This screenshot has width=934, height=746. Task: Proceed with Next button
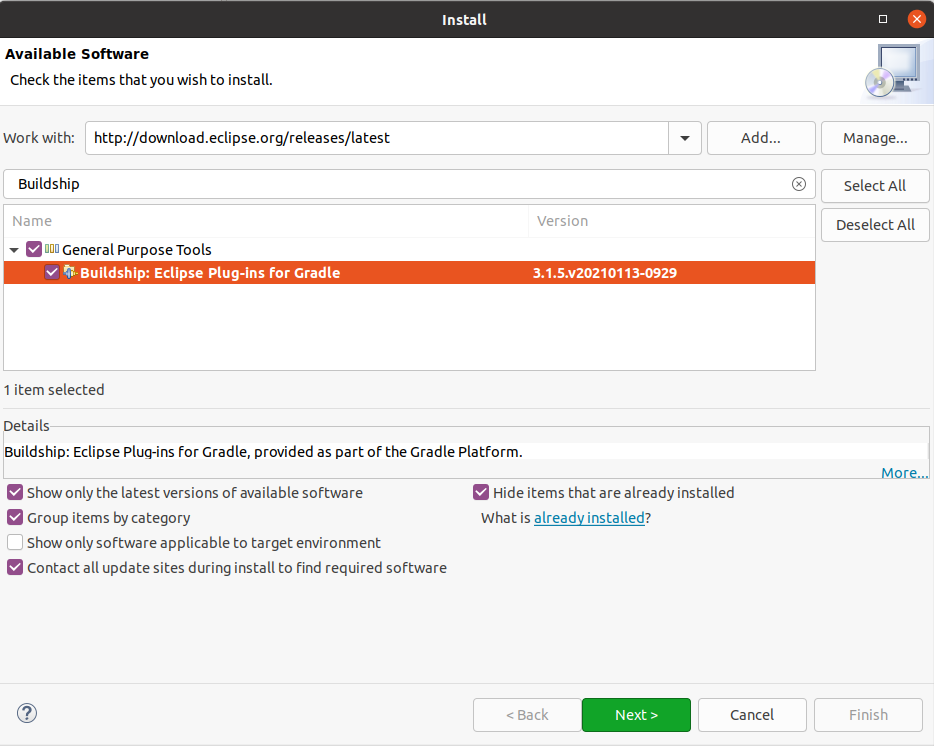point(635,714)
